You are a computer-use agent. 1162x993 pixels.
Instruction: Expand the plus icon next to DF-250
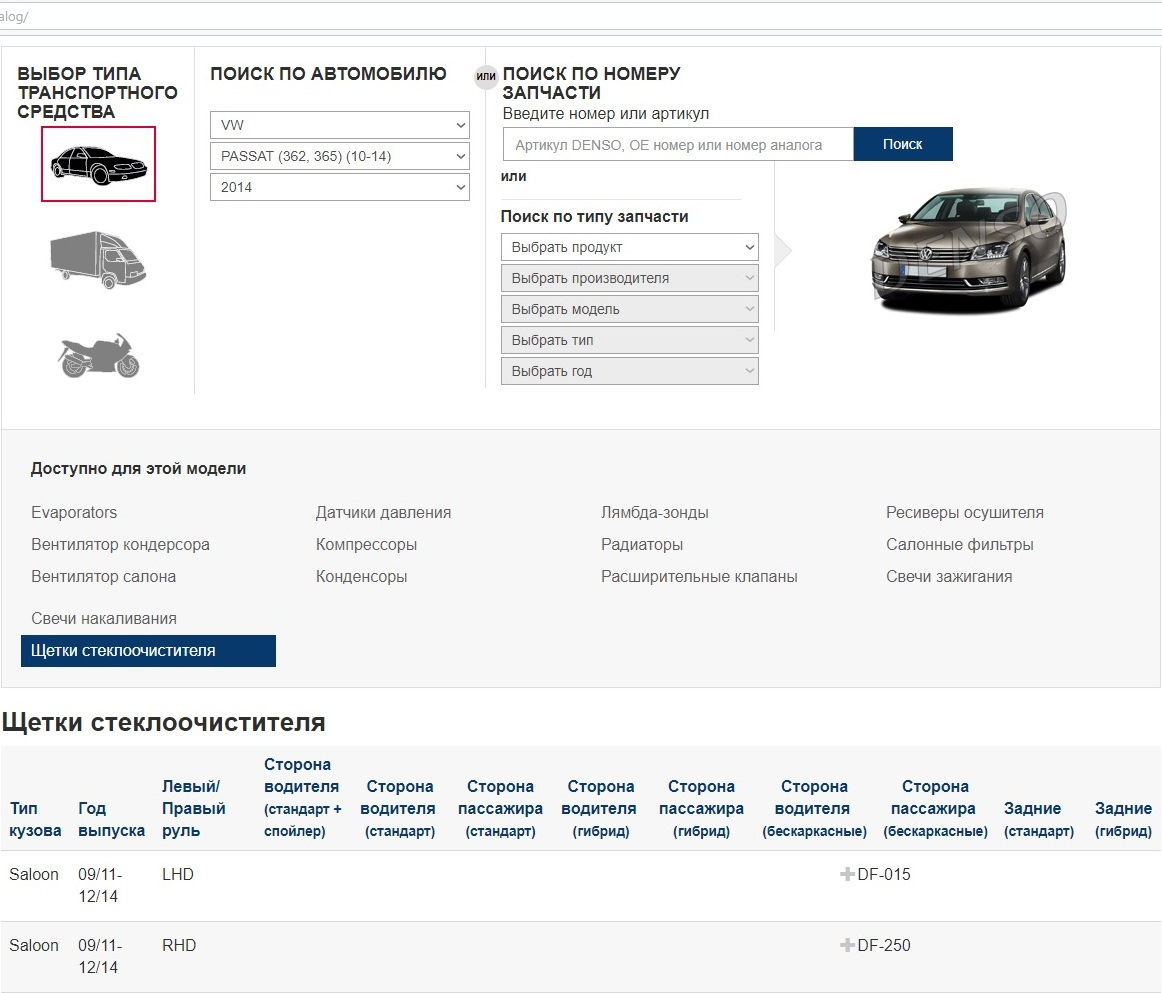[847, 946]
